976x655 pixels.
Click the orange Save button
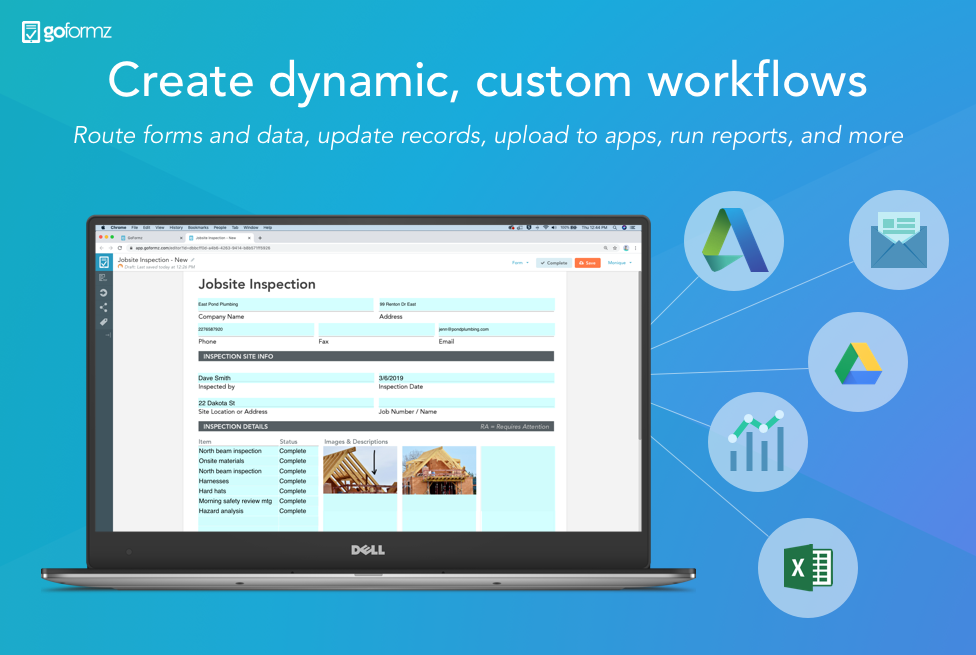coord(587,263)
